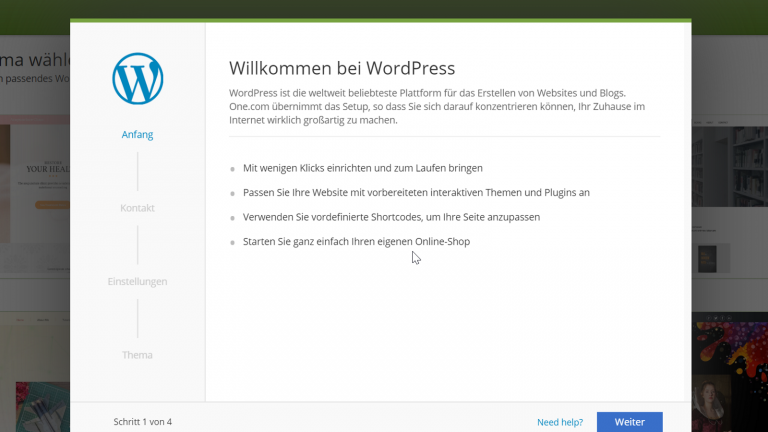Click bullet dot beside 'Mit wenigen Klicks'
This screenshot has height=432, width=768.
pyautogui.click(x=233, y=169)
